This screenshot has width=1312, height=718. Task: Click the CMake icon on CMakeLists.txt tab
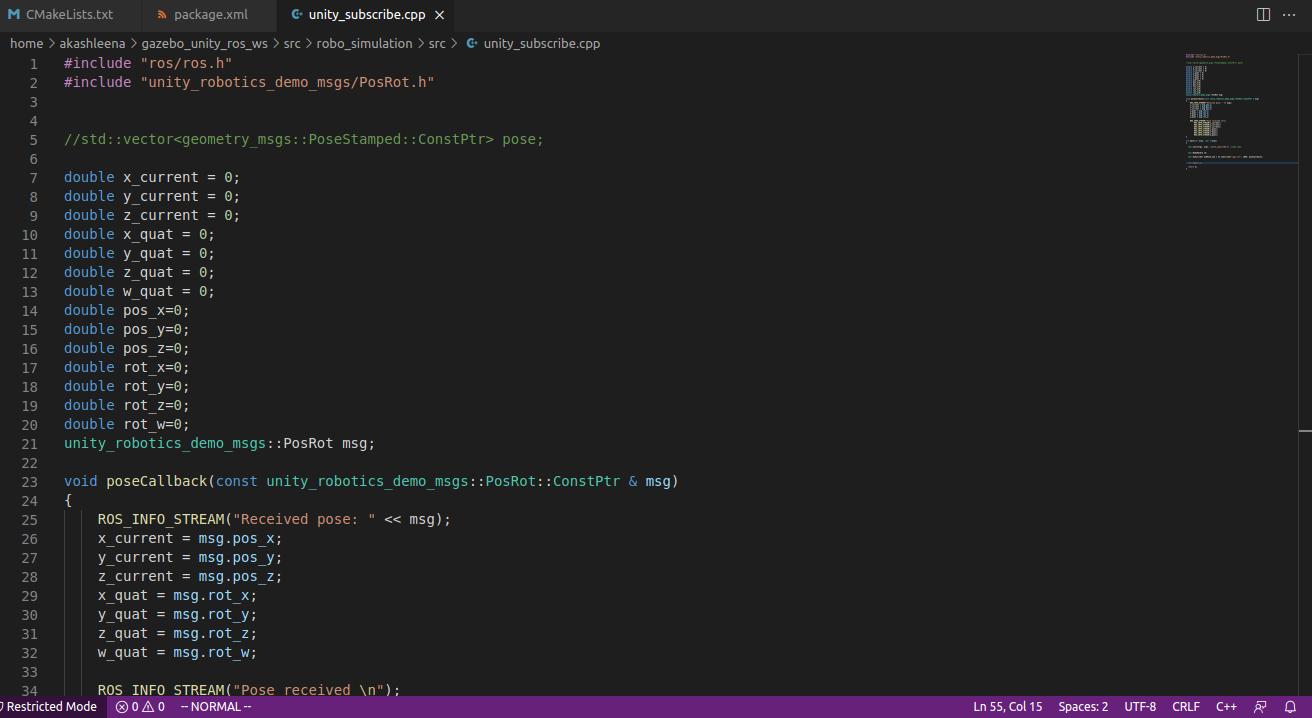[13, 14]
